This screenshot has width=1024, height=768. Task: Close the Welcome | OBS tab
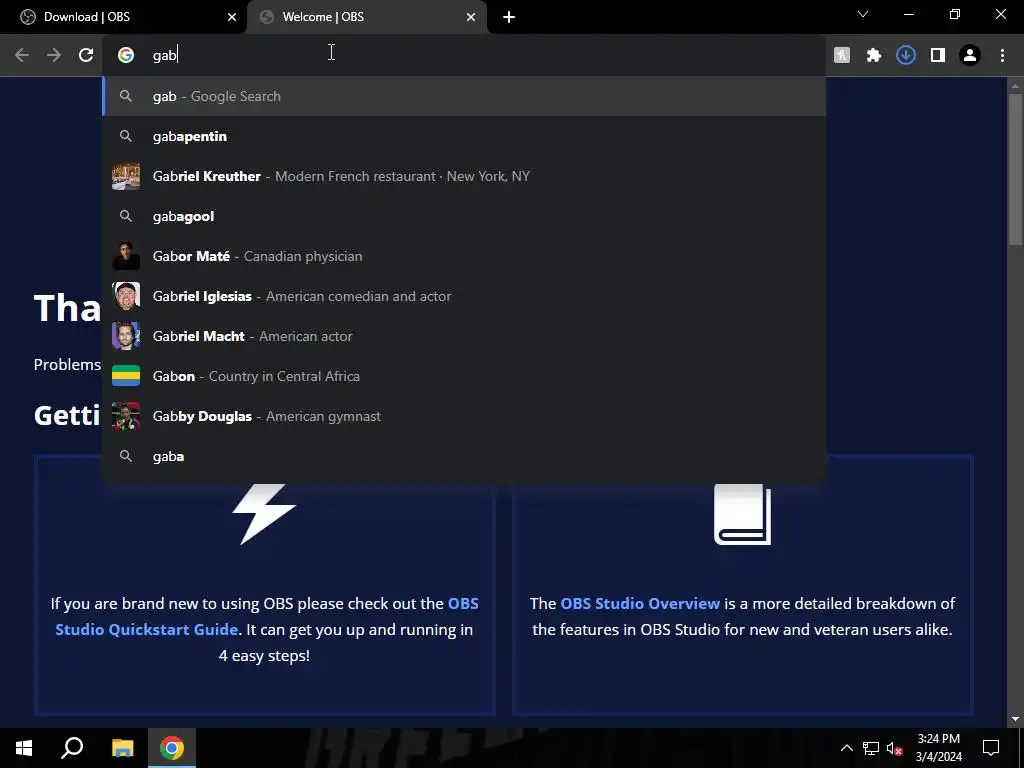coord(471,17)
